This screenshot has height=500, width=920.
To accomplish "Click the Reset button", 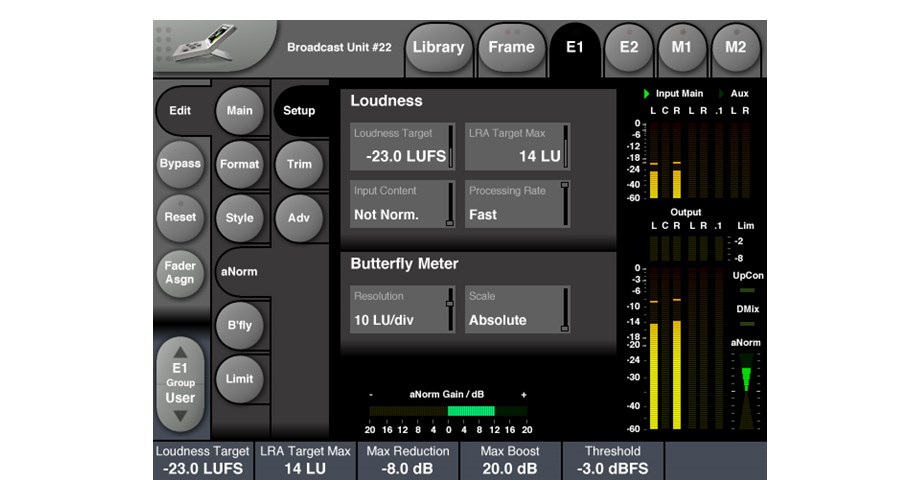I will (x=180, y=218).
